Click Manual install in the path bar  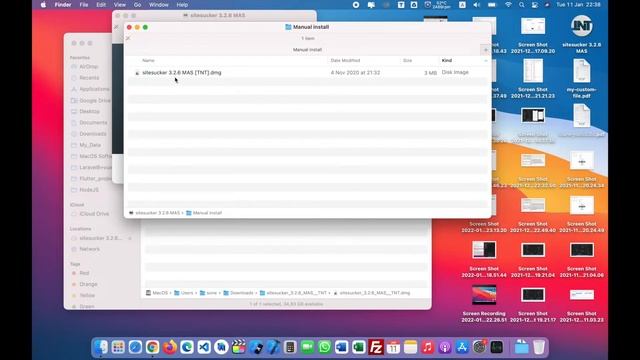point(204,213)
